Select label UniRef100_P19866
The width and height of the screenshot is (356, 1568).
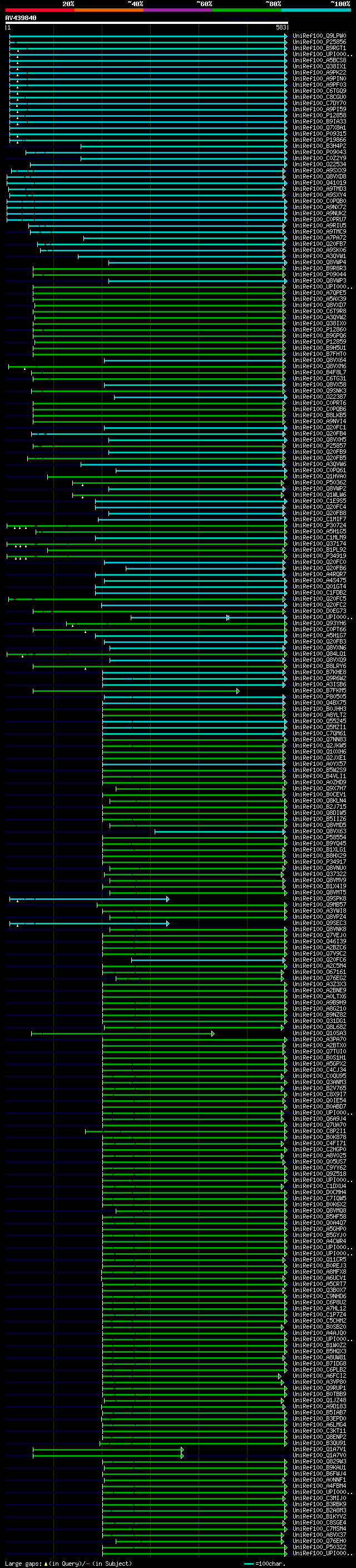(319, 140)
